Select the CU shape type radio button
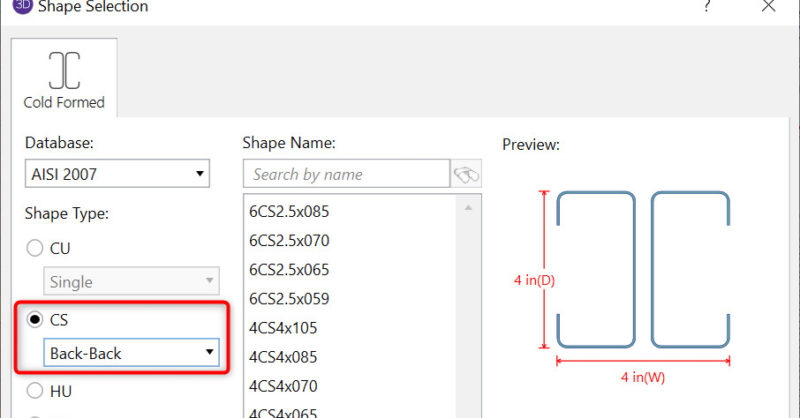The image size is (800, 418). [35, 248]
